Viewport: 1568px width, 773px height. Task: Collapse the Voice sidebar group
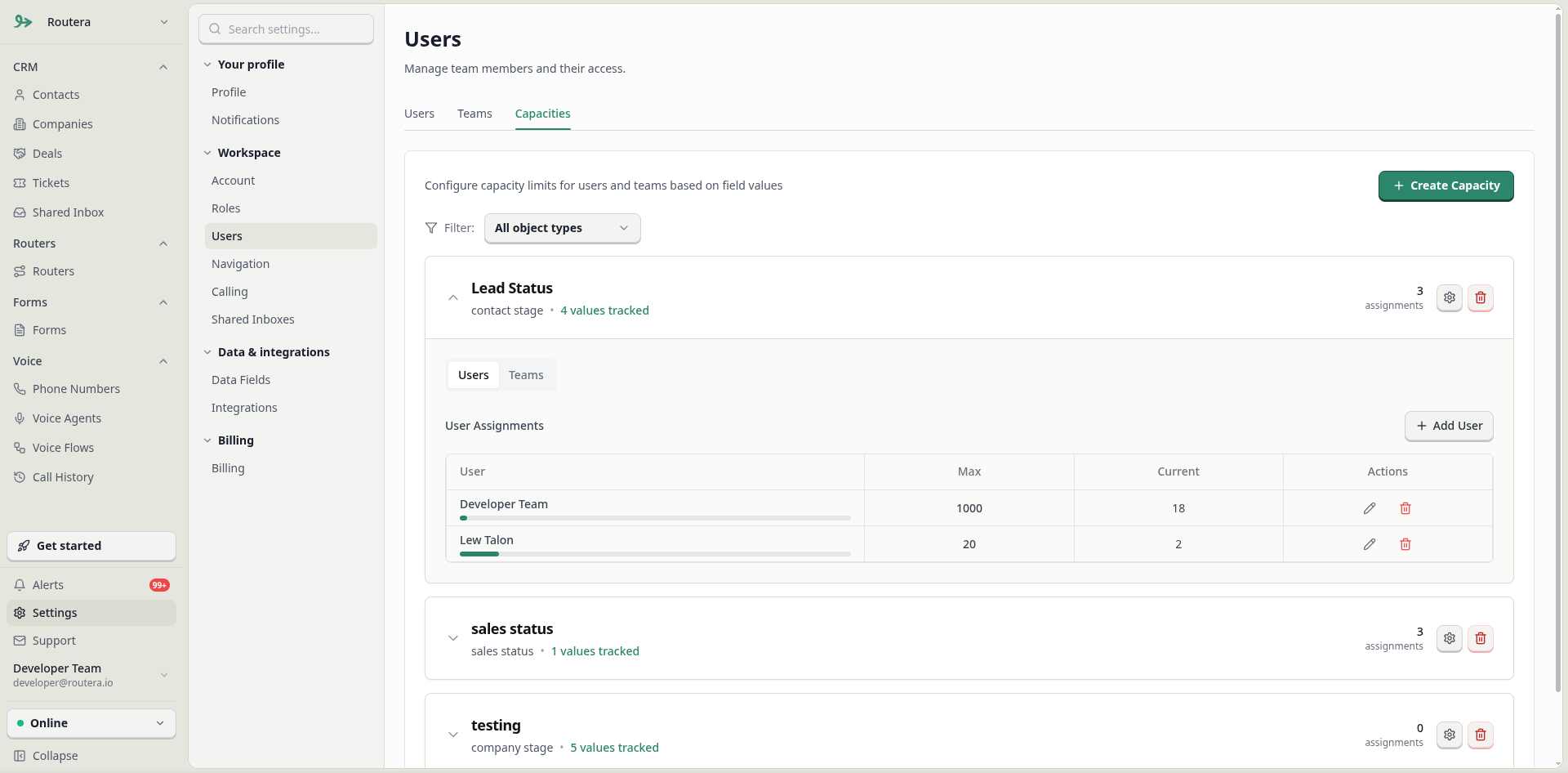pos(163,361)
